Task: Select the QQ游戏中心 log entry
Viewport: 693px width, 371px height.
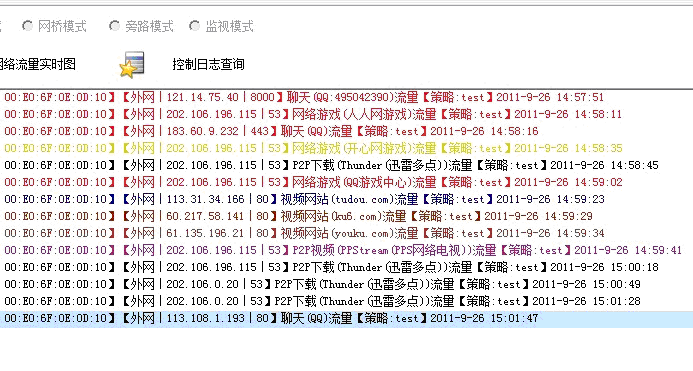Action: pos(346,182)
